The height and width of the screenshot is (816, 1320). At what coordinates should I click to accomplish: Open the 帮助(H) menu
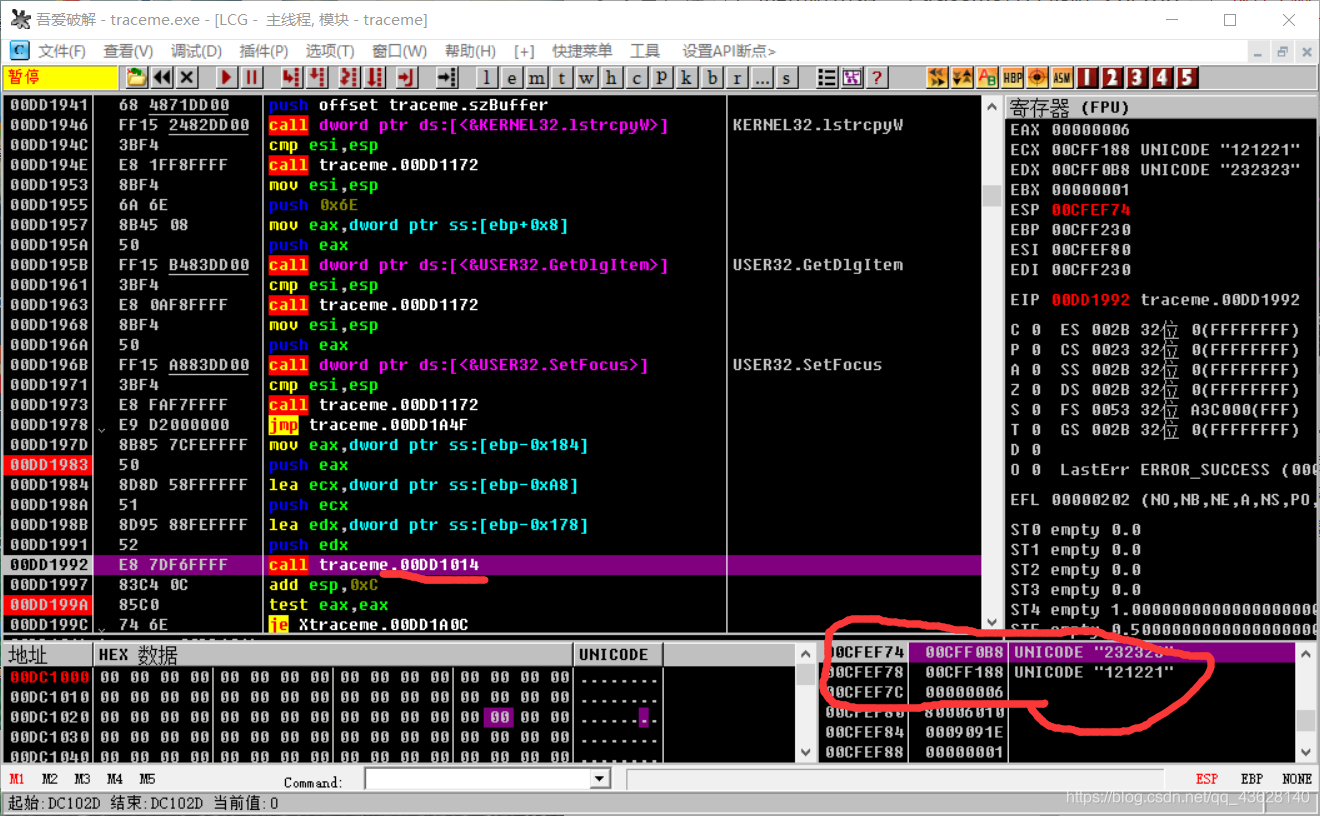coord(470,51)
